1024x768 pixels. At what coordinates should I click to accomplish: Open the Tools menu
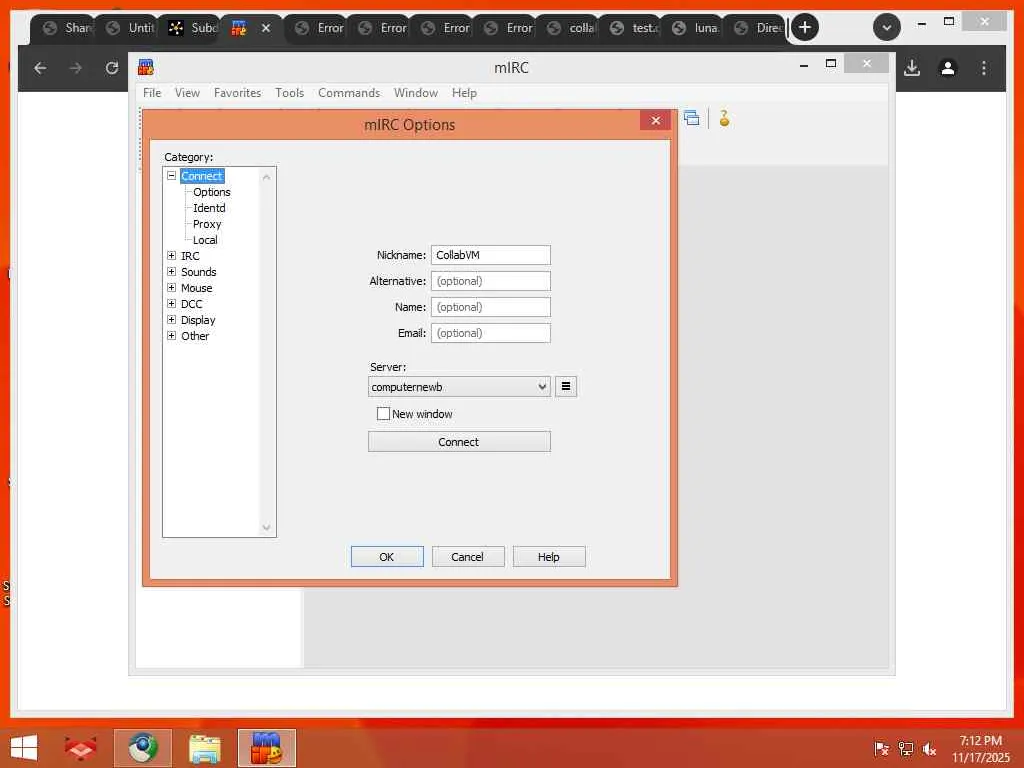[x=289, y=93]
